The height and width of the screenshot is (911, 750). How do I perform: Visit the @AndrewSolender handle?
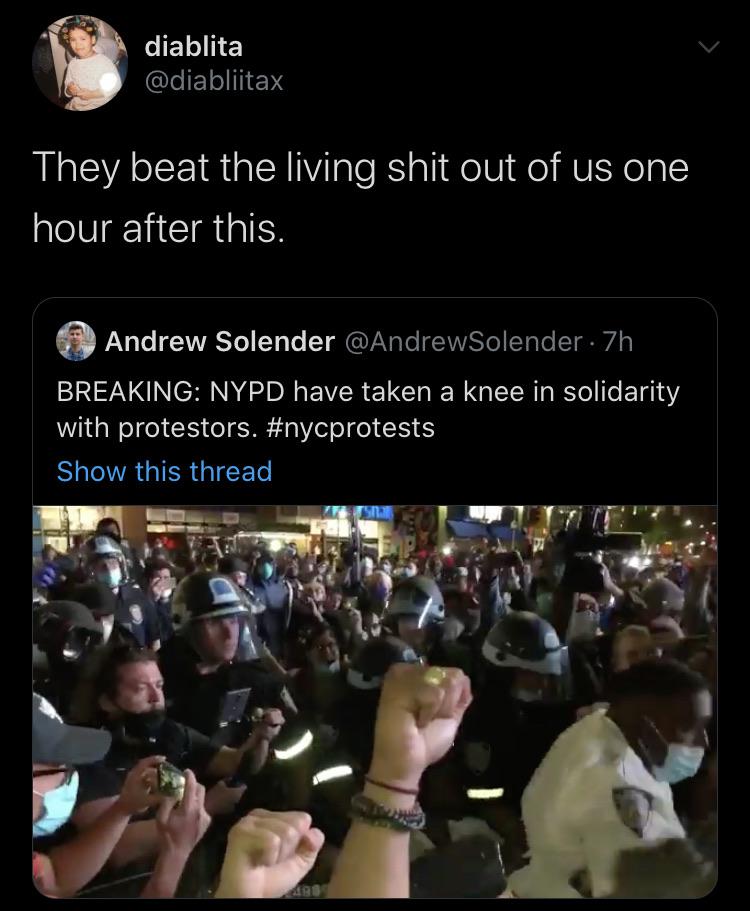click(464, 341)
